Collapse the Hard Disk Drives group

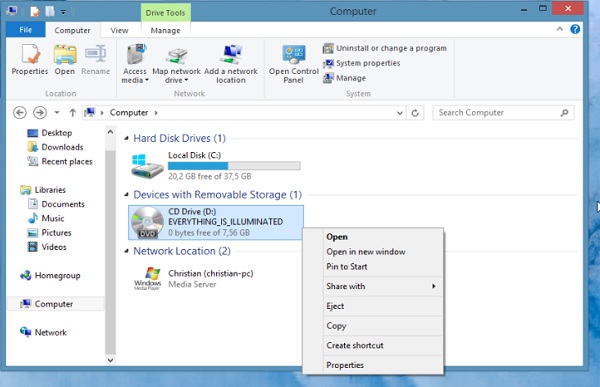[x=126, y=138]
